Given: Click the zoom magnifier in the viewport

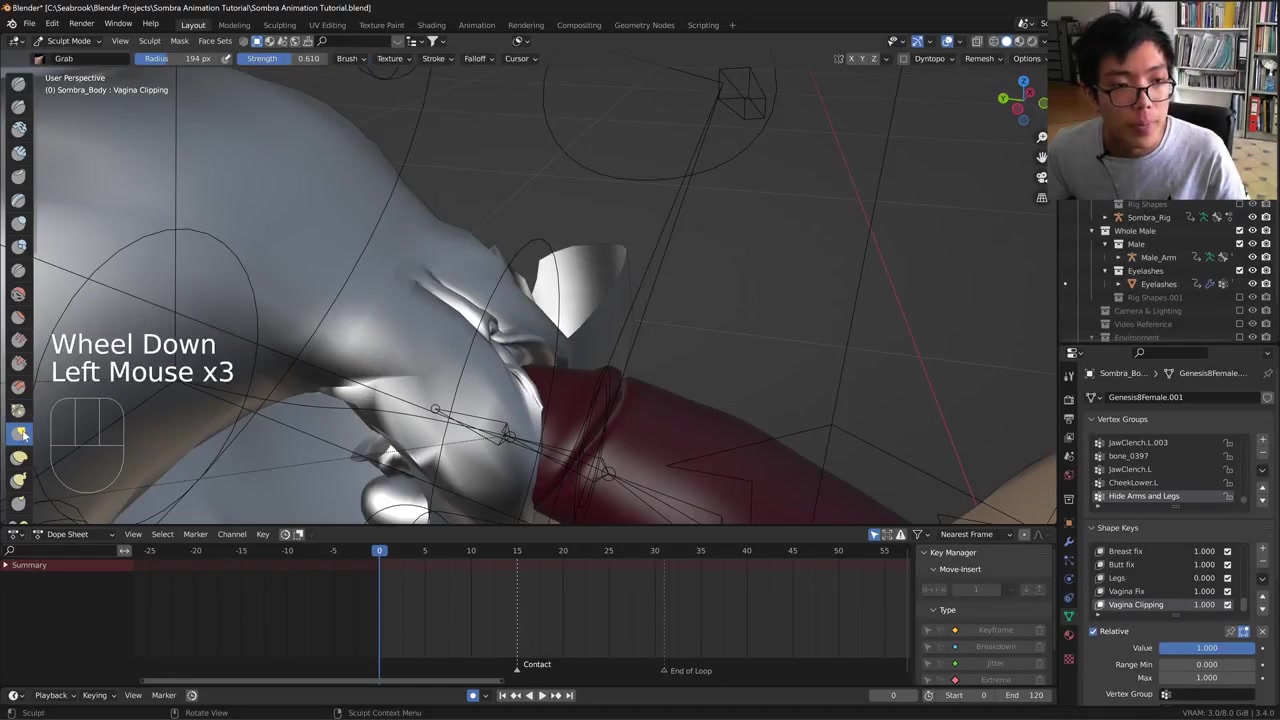Looking at the screenshot, I should 1042,137.
